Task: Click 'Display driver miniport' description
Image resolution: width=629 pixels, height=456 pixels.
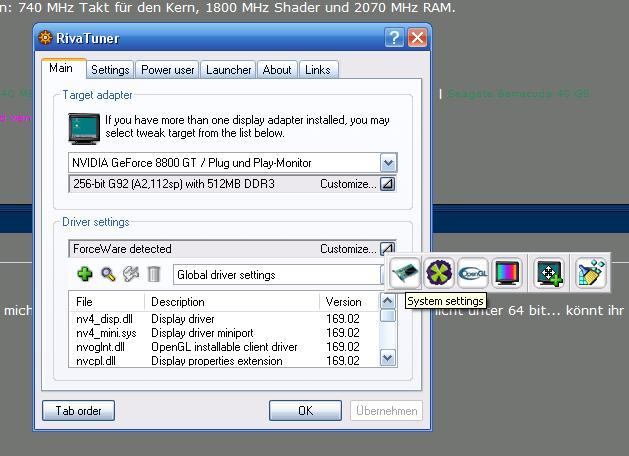Action: coord(202,333)
